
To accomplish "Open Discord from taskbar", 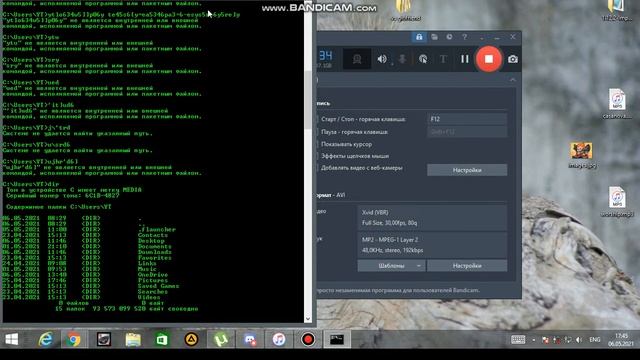I will [x=250, y=339].
